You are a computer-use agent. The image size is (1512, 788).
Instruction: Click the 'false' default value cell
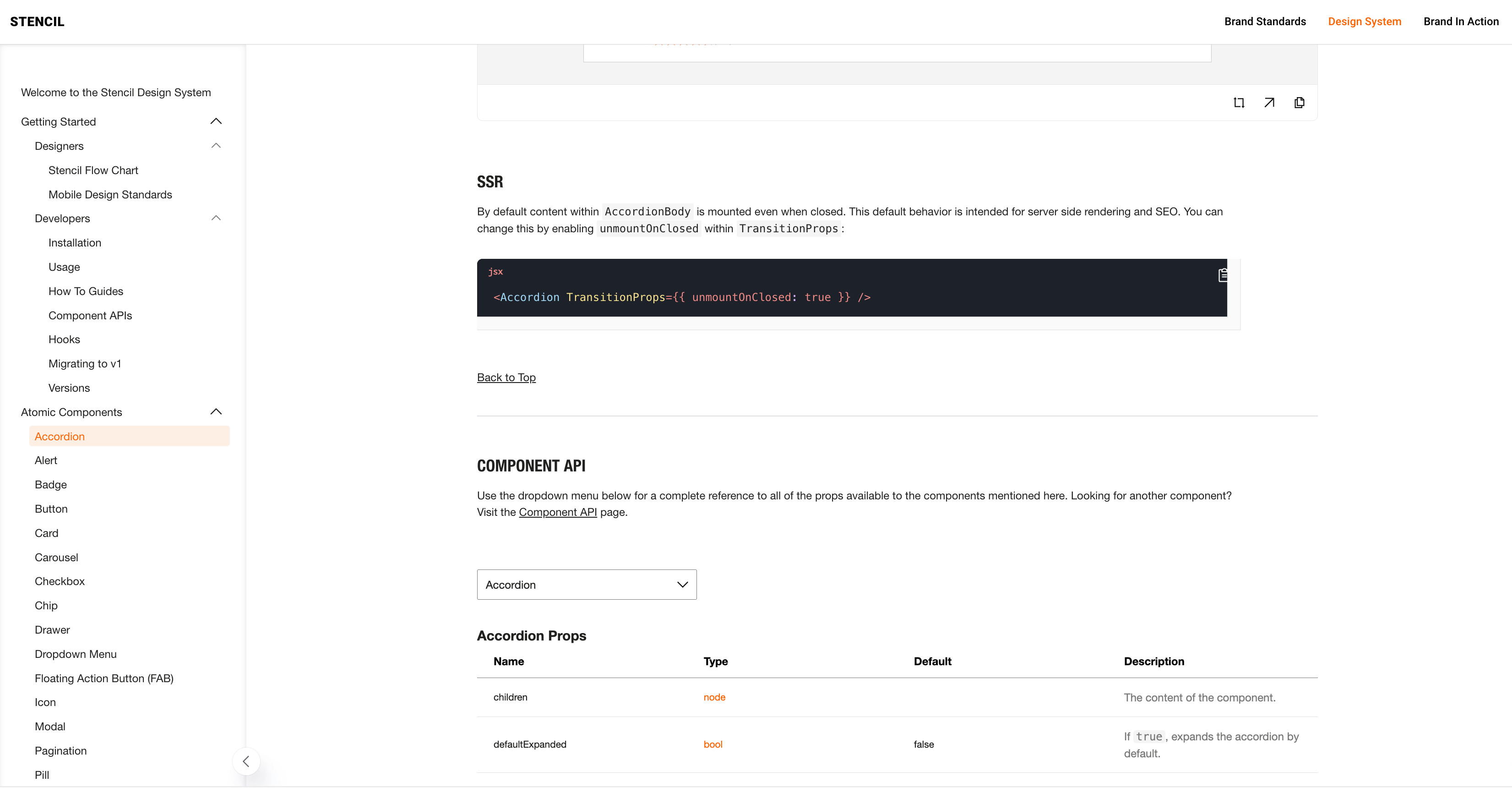pyautogui.click(x=923, y=744)
